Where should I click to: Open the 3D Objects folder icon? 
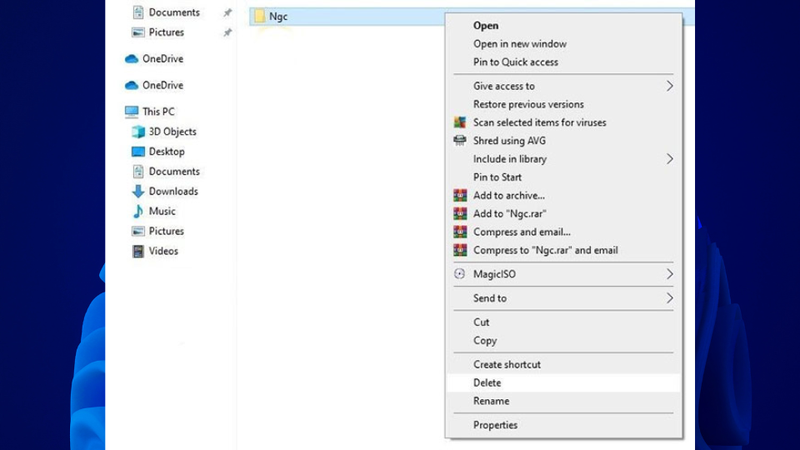click(138, 132)
